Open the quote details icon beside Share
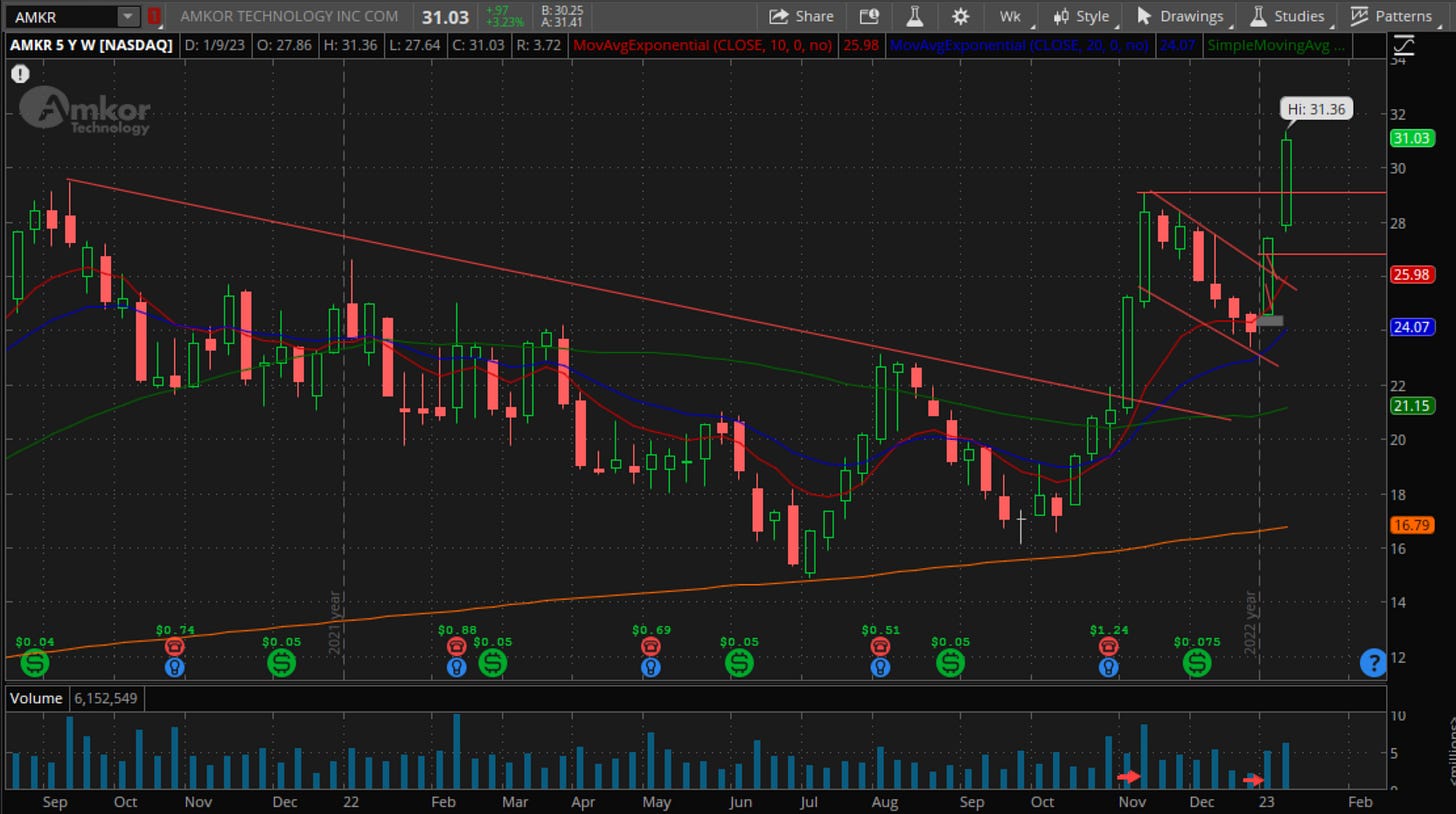The width and height of the screenshot is (1456, 814). point(868,16)
